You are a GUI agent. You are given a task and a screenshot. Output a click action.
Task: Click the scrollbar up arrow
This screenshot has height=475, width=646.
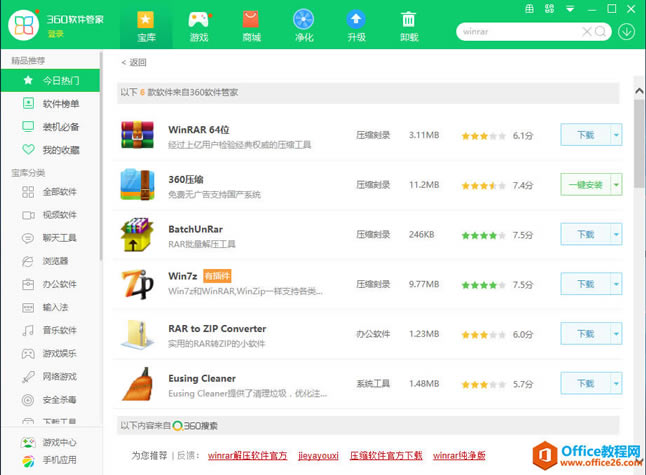click(x=639, y=91)
